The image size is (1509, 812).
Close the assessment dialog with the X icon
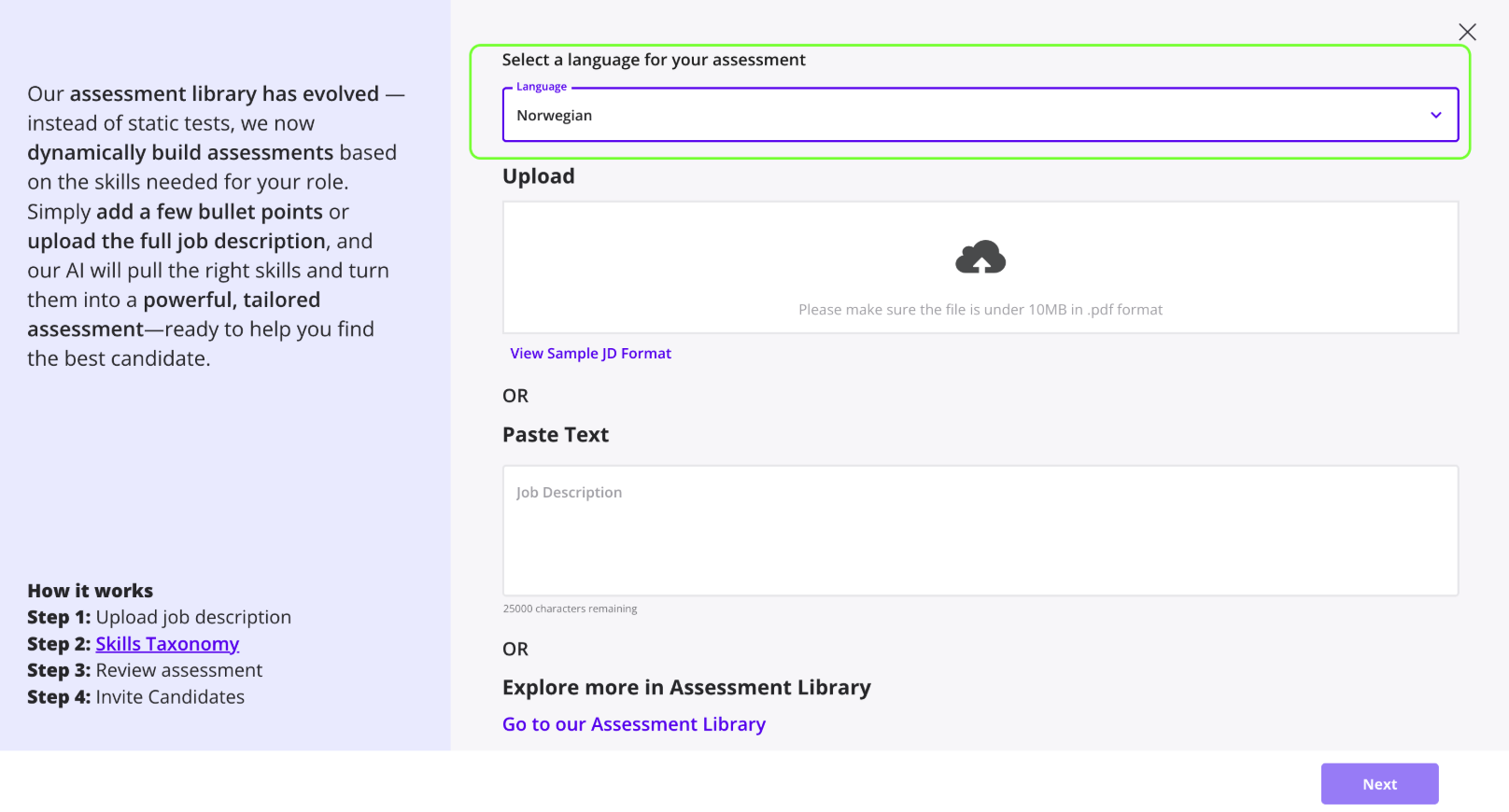tap(1467, 32)
